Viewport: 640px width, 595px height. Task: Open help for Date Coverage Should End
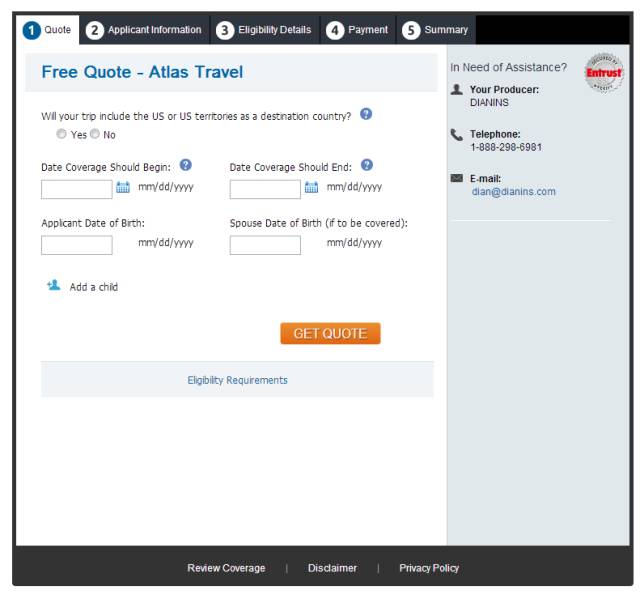pyautogui.click(x=367, y=165)
